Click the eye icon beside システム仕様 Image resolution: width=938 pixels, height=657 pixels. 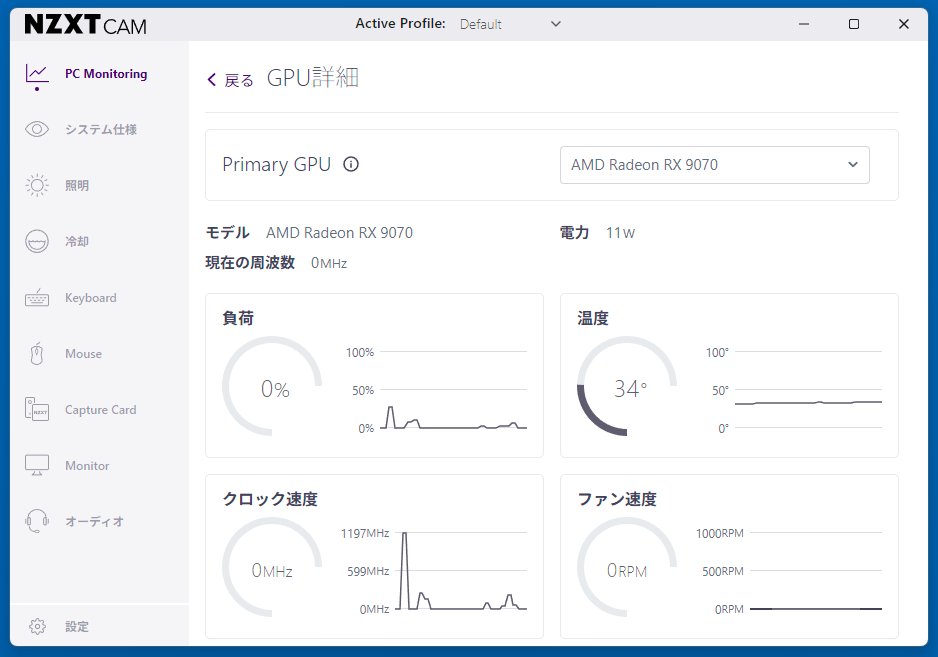(x=37, y=129)
